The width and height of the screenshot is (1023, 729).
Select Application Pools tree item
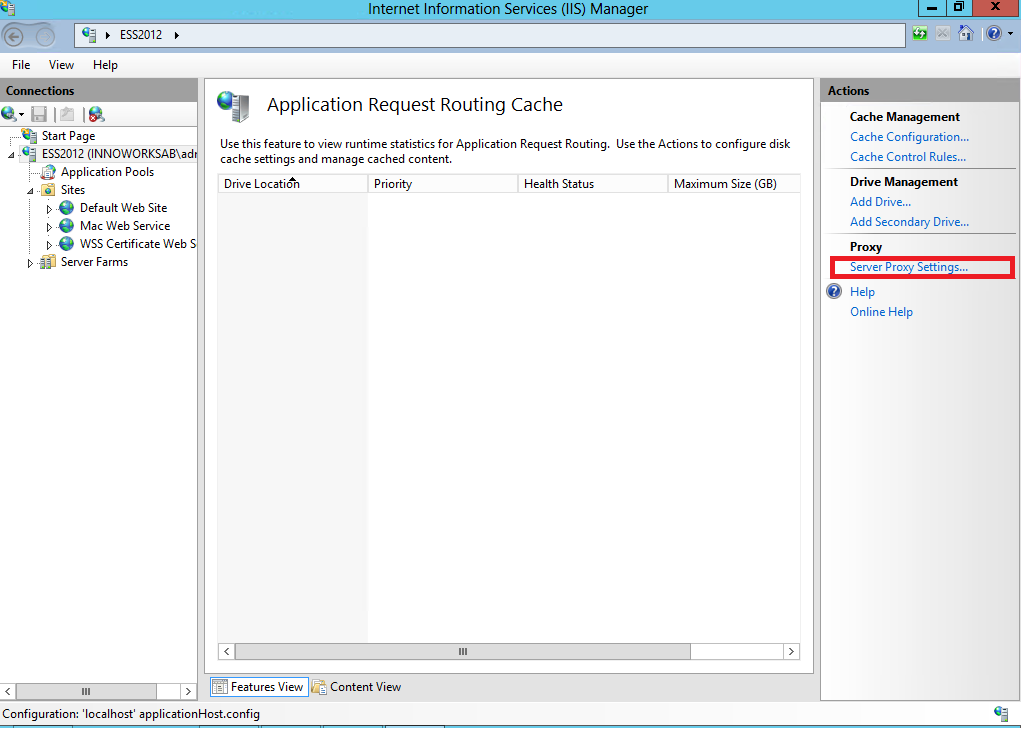pyautogui.click(x=107, y=172)
